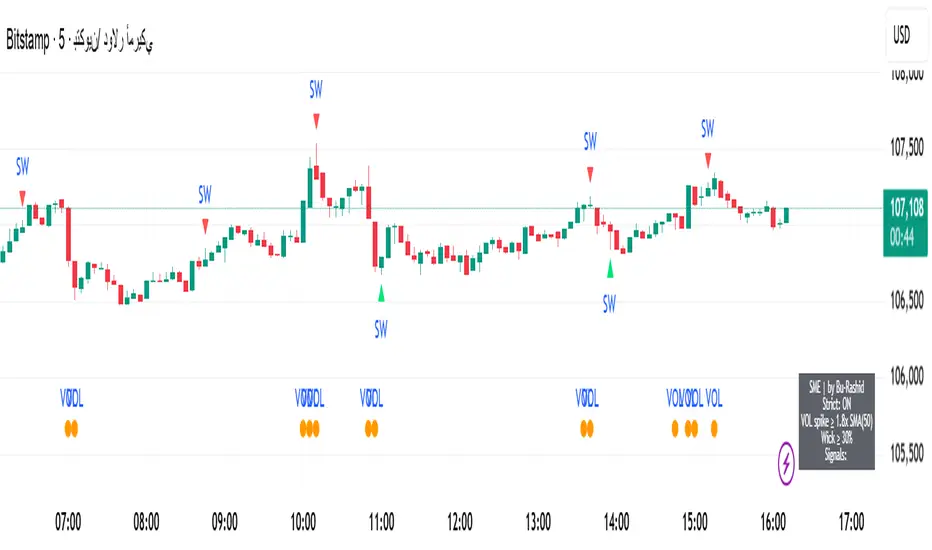Click the 07:00 time axis label
Viewport: 932px width, 550px height.
click(x=68, y=521)
